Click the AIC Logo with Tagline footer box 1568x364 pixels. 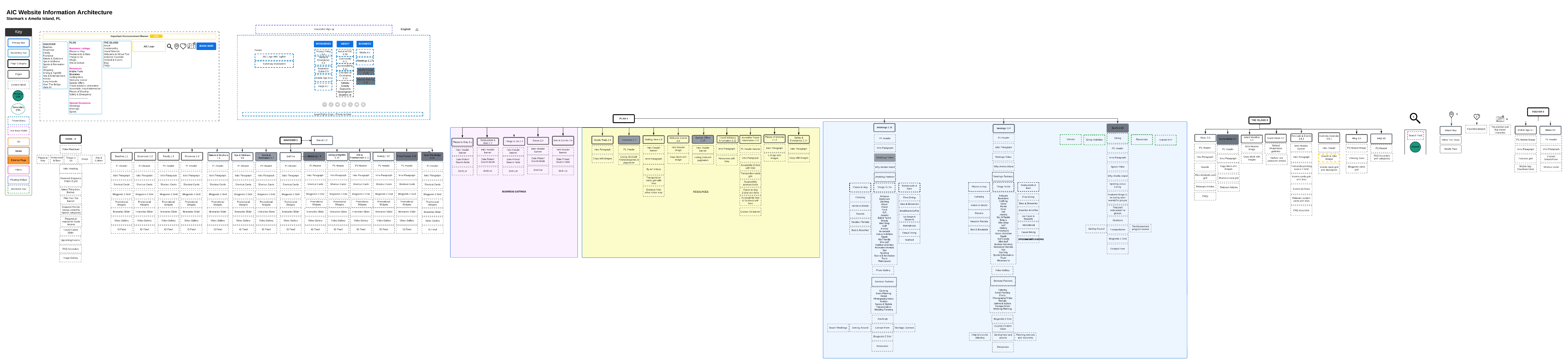click(274, 57)
